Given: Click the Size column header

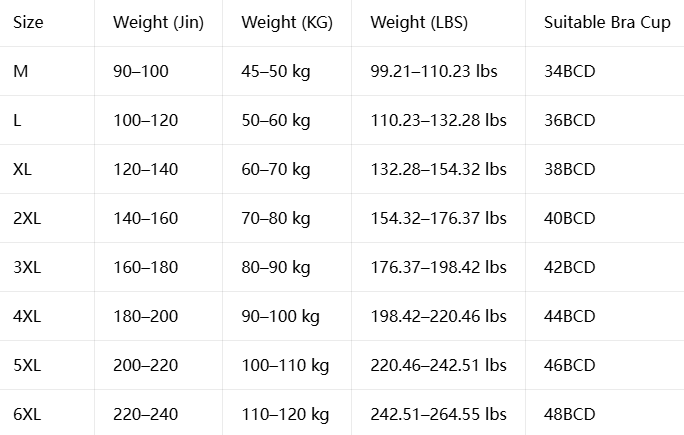Looking at the screenshot, I should [28, 22].
